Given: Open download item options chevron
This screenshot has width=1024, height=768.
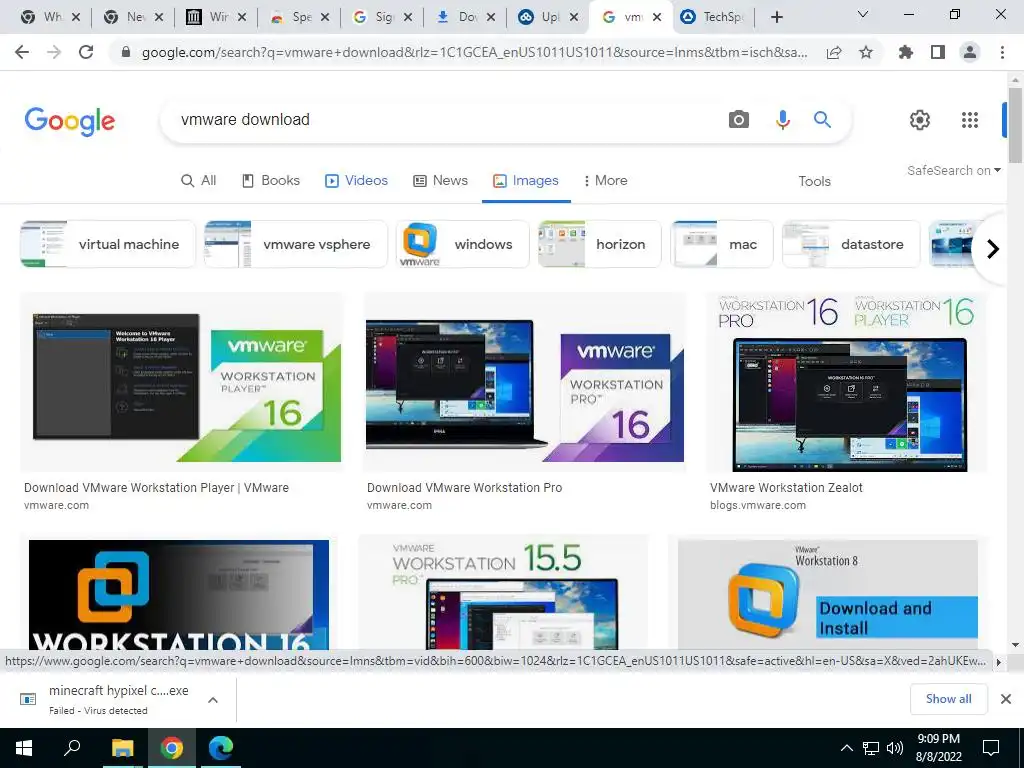Looking at the screenshot, I should (212, 699).
